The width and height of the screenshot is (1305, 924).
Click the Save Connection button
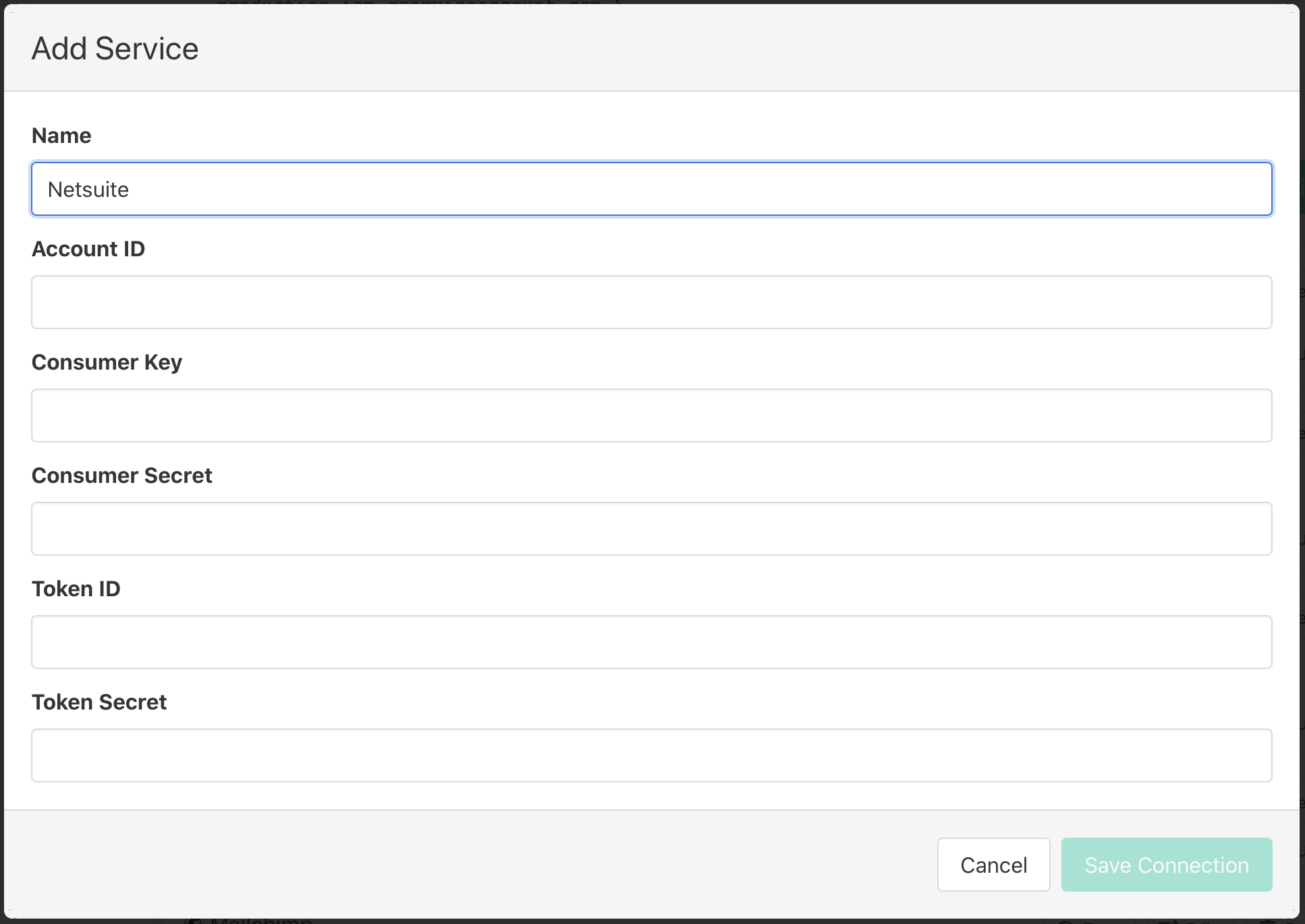point(1166,865)
